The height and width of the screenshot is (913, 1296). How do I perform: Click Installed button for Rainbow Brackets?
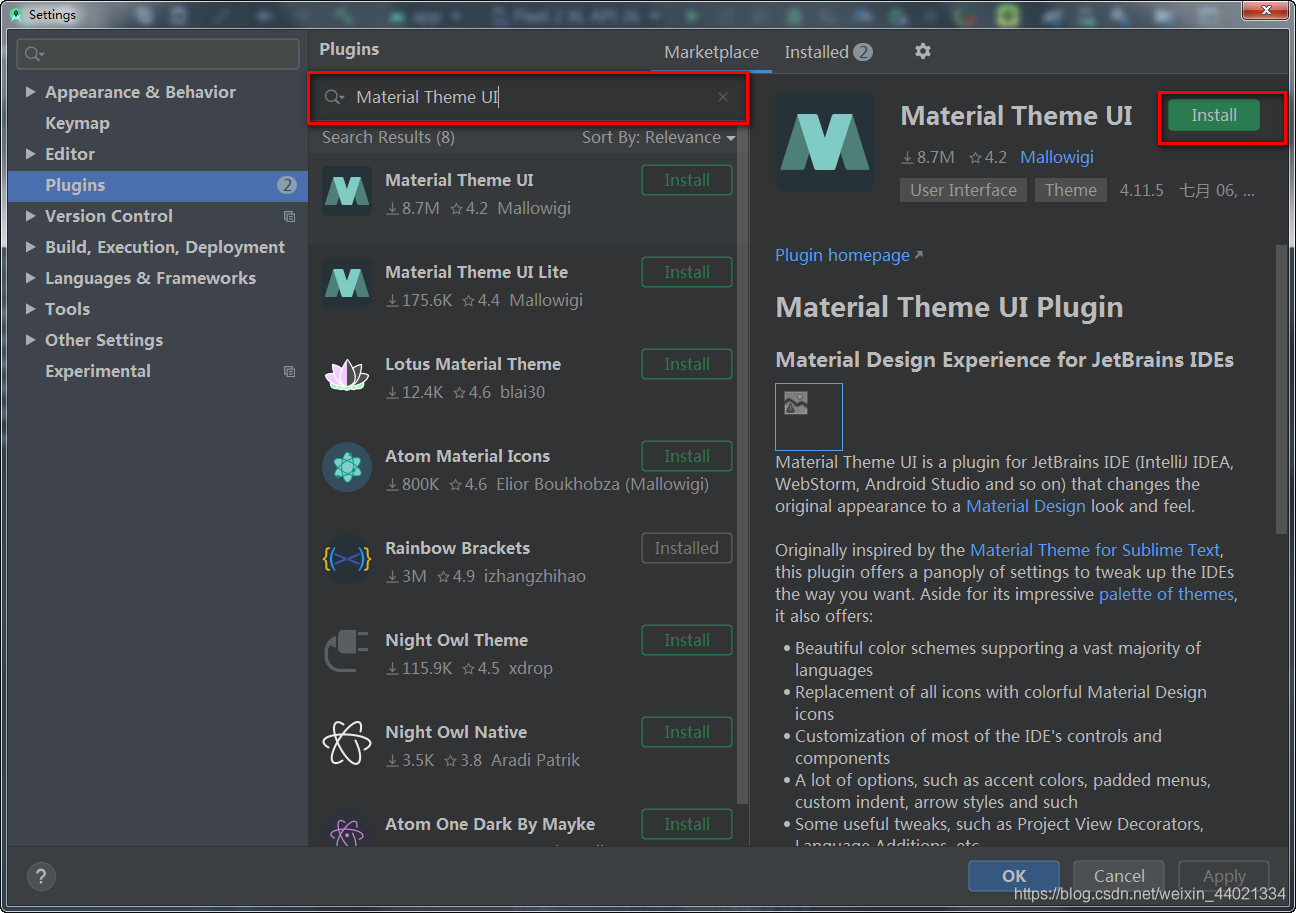tap(687, 548)
